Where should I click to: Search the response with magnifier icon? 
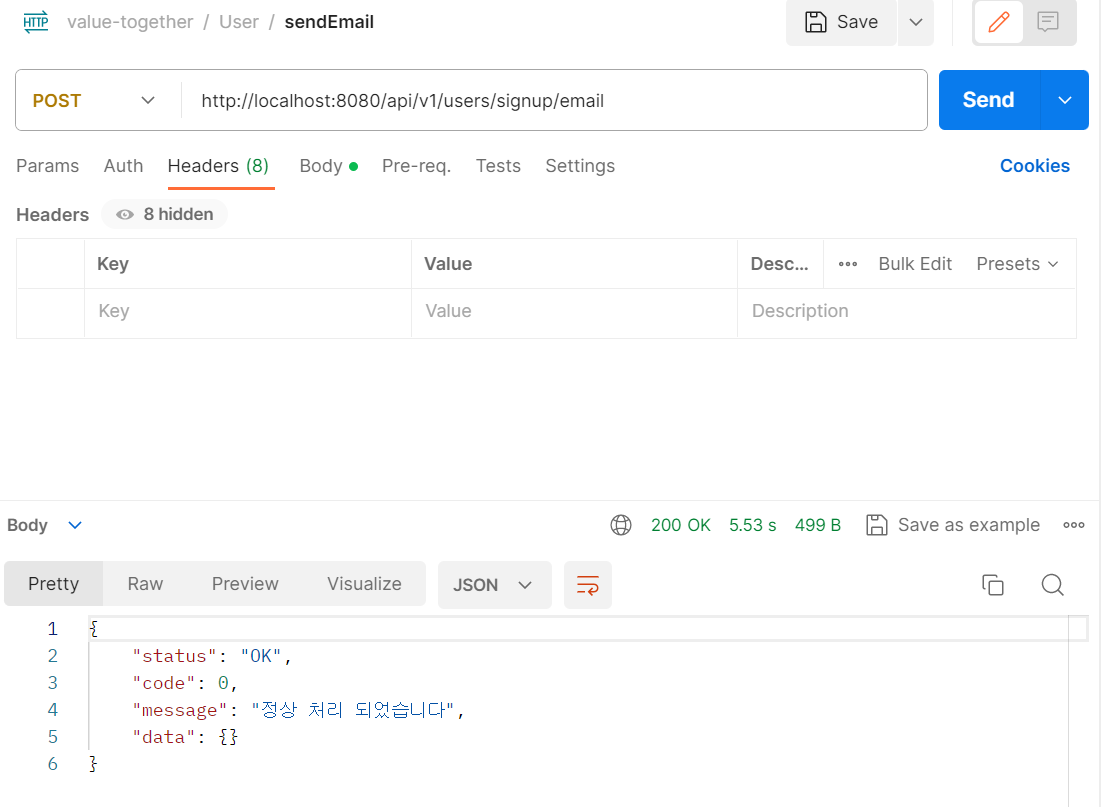tap(1052, 585)
